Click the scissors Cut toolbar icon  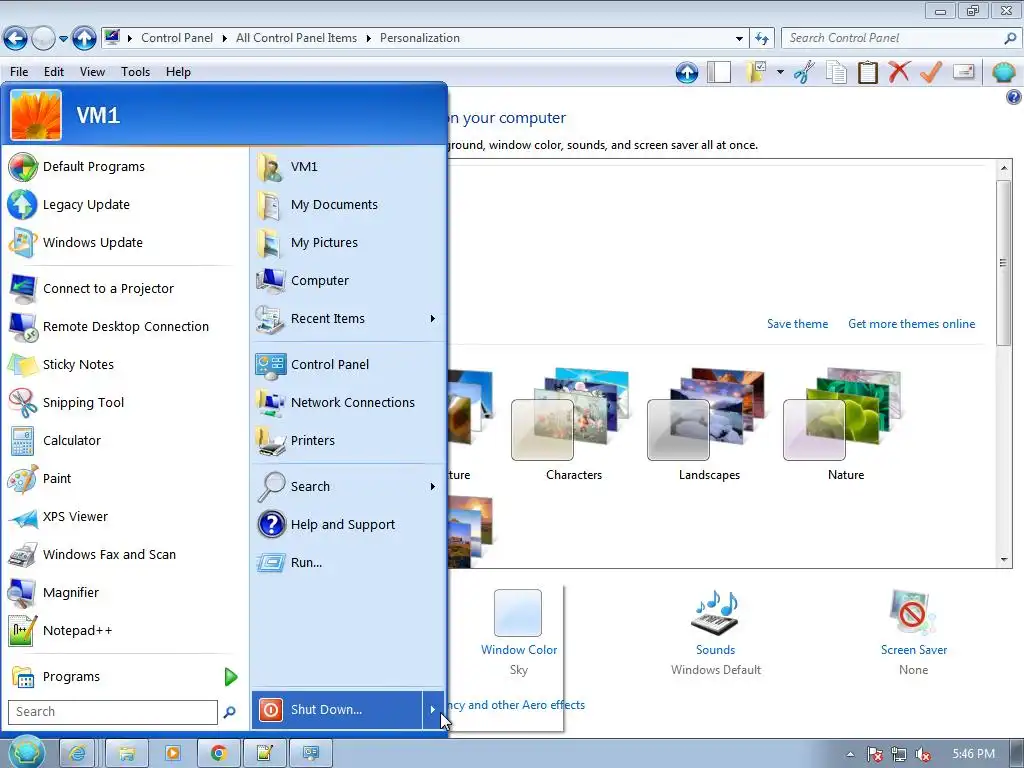point(805,72)
